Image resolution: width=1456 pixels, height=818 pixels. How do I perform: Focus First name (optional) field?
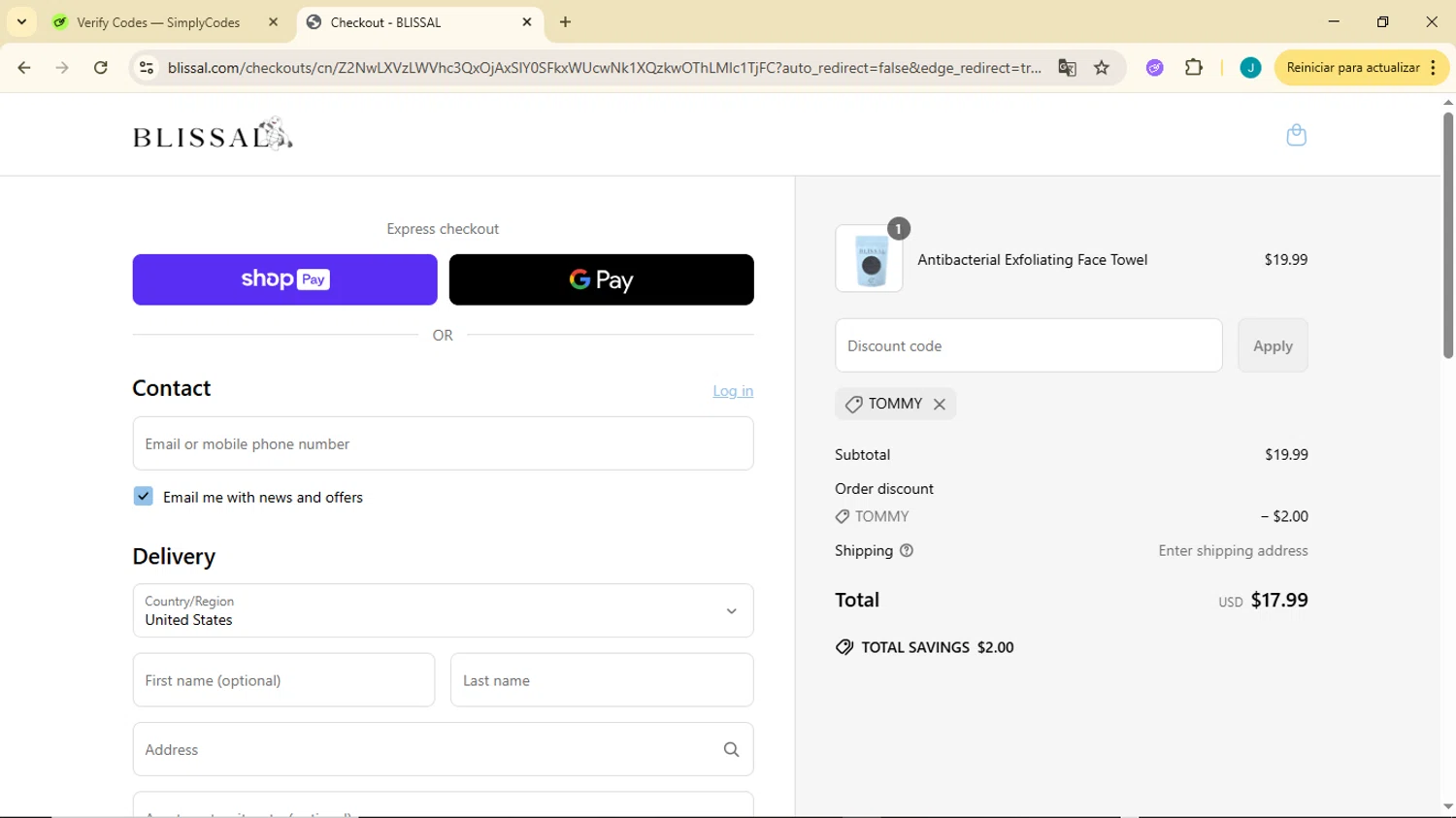283,680
